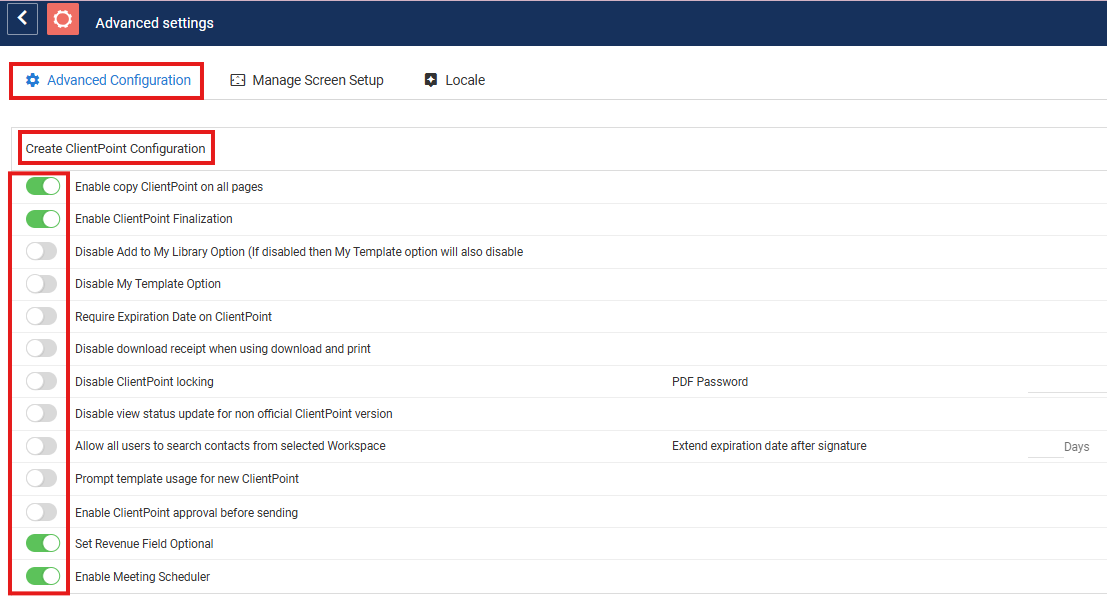Screen dimensions: 1107x596
Task: Click the Locale star icon
Action: click(431, 81)
